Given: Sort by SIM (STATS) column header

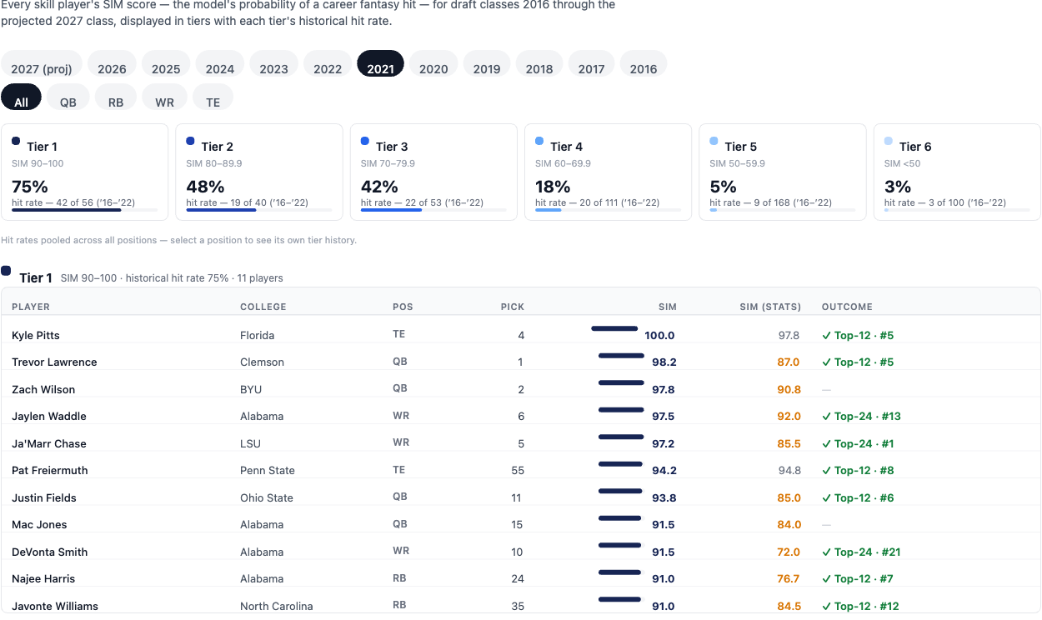Looking at the screenshot, I should click(x=770, y=307).
